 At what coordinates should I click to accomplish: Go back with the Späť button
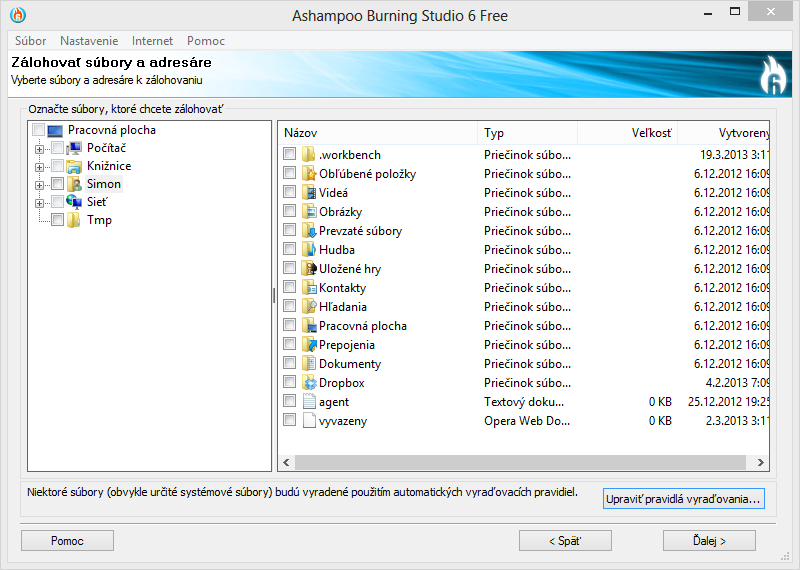click(565, 540)
